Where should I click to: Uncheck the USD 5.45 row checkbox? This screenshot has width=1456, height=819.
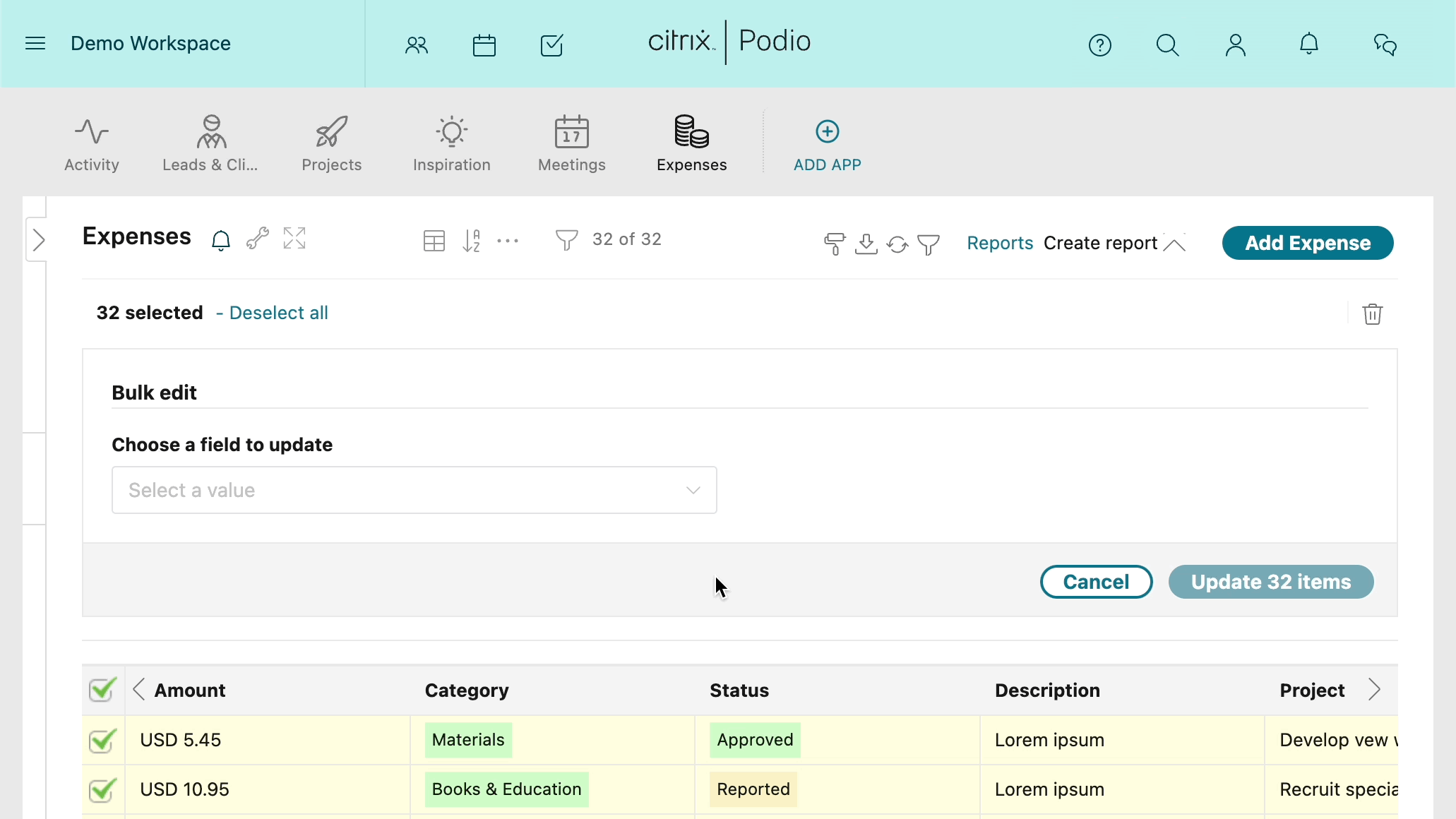(x=102, y=740)
